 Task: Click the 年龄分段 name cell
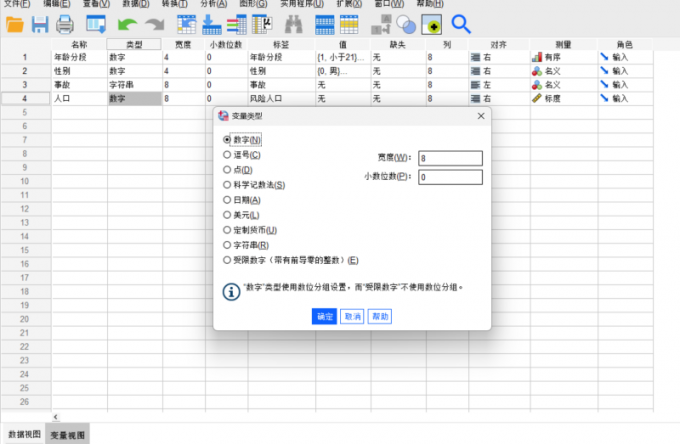[79, 57]
